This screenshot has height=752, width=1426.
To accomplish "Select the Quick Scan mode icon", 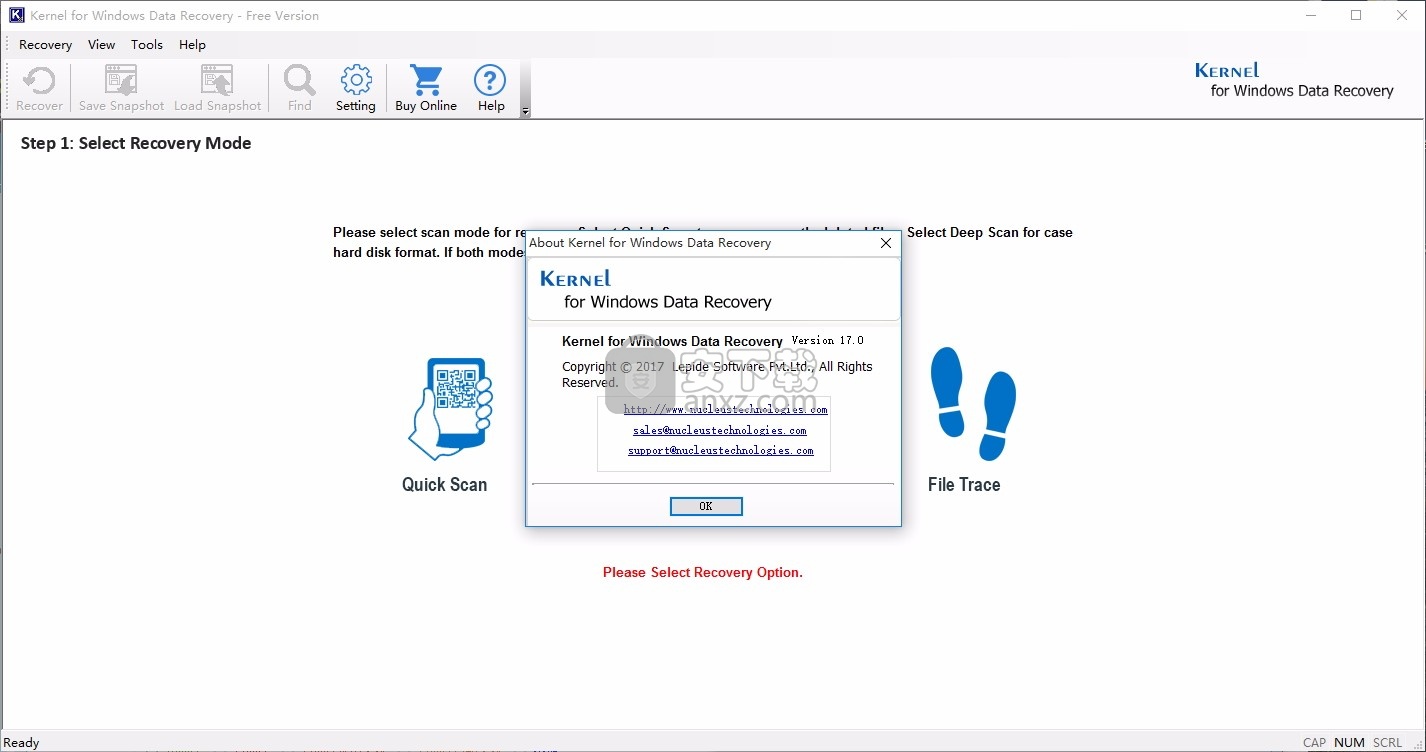I will pyautogui.click(x=450, y=409).
